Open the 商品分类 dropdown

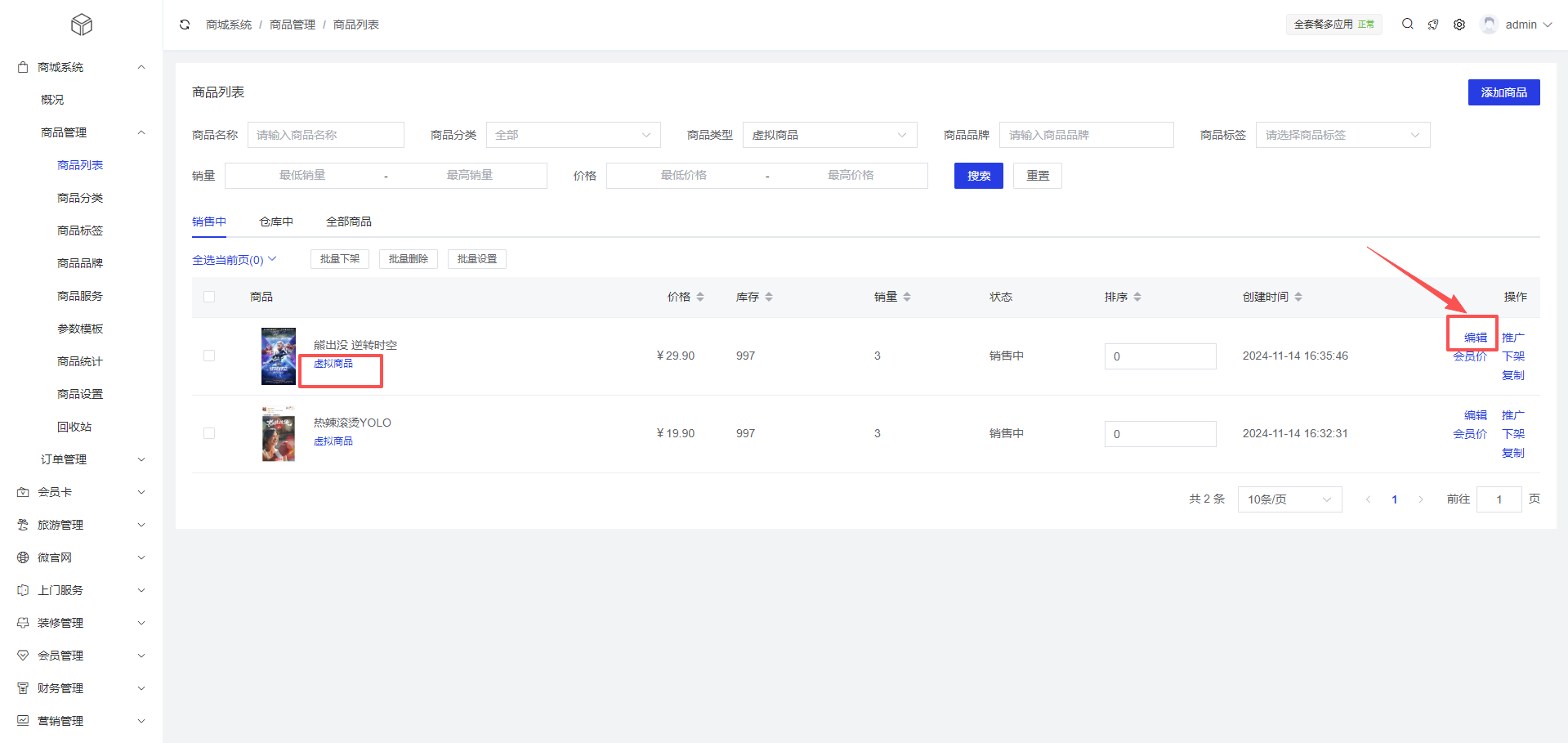point(573,135)
